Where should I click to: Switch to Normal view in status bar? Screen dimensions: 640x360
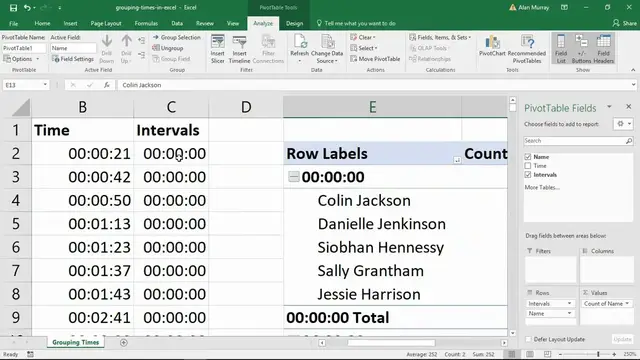(x=512, y=354)
